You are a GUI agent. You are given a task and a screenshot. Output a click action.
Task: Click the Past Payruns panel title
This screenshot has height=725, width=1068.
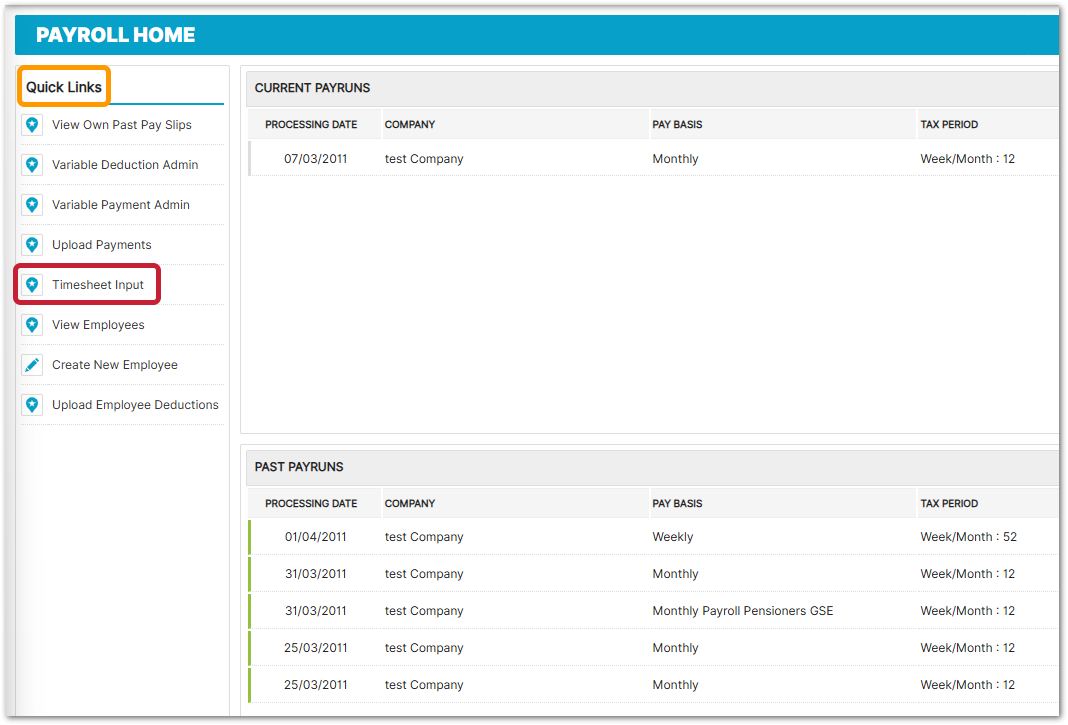299,467
